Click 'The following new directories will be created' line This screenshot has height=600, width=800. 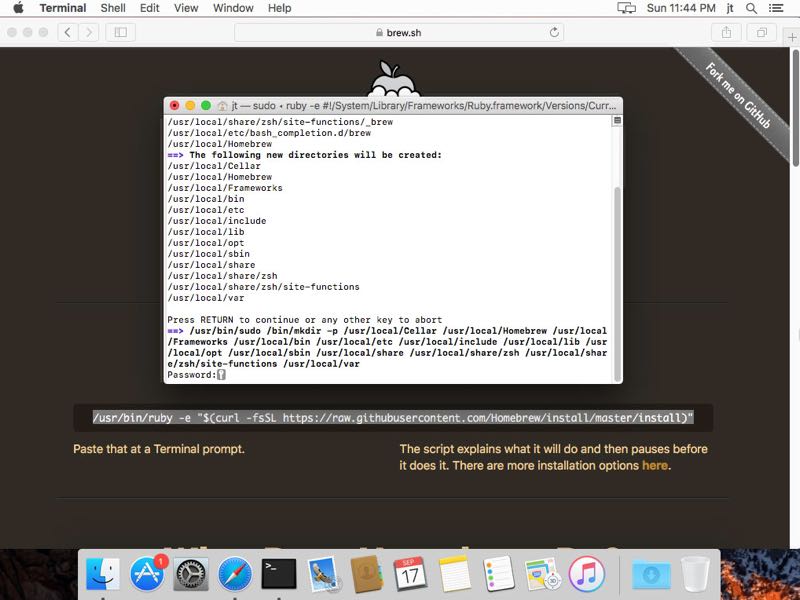point(305,155)
